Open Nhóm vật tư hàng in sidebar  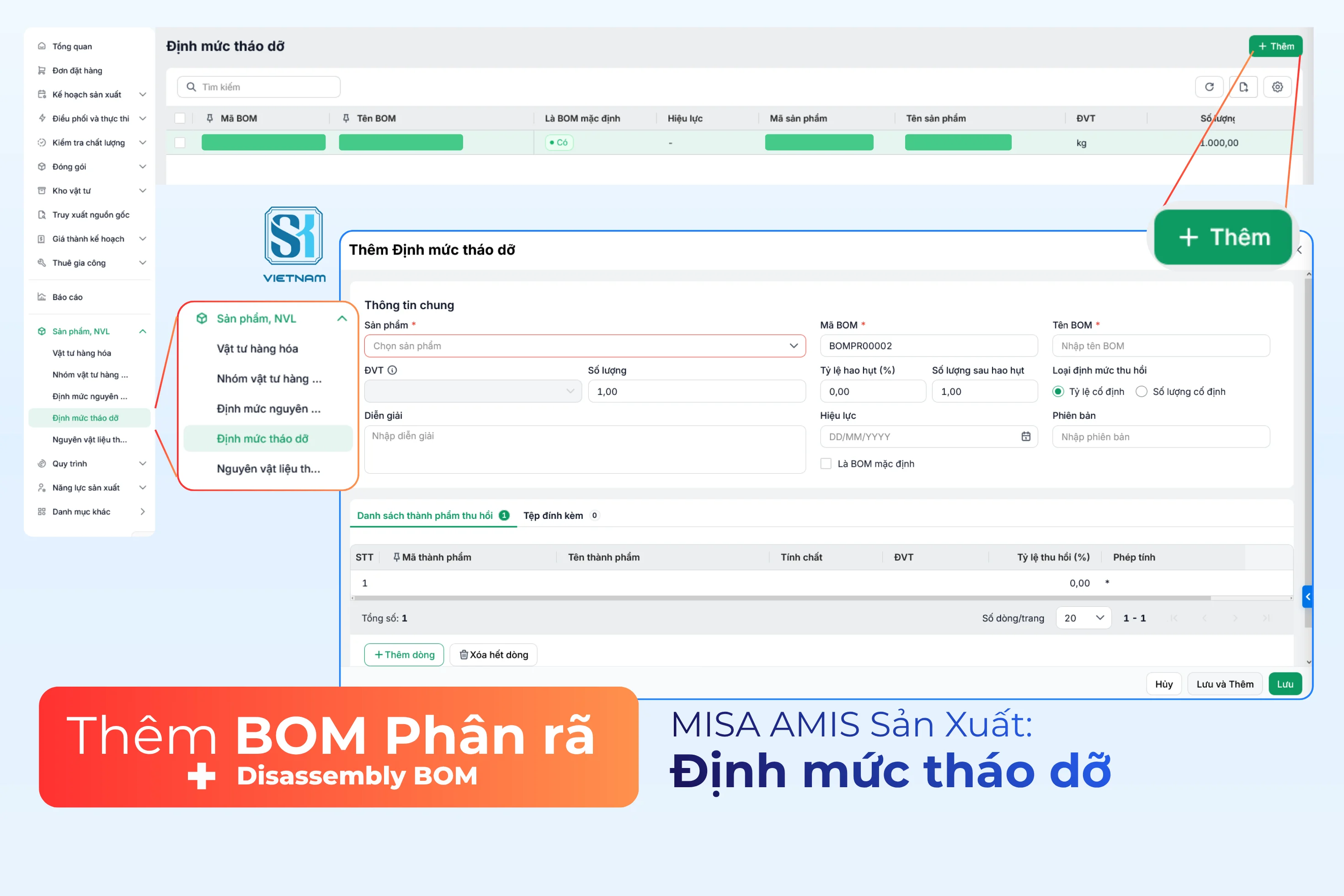point(91,374)
